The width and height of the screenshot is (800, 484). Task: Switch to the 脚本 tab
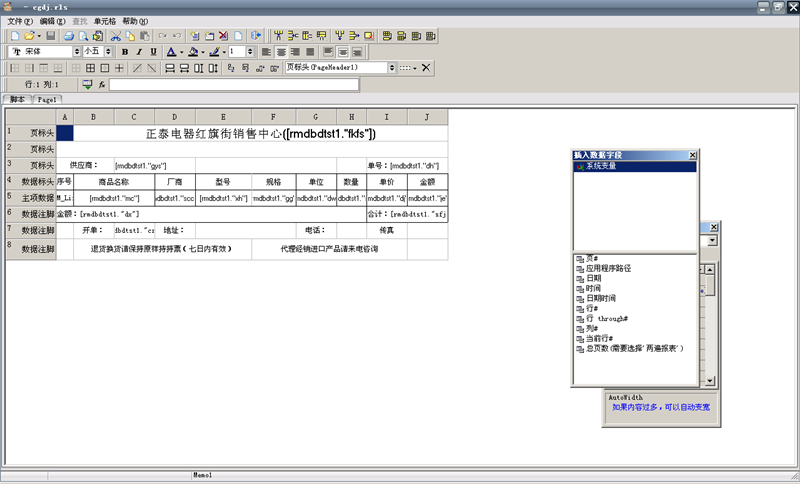(17, 99)
